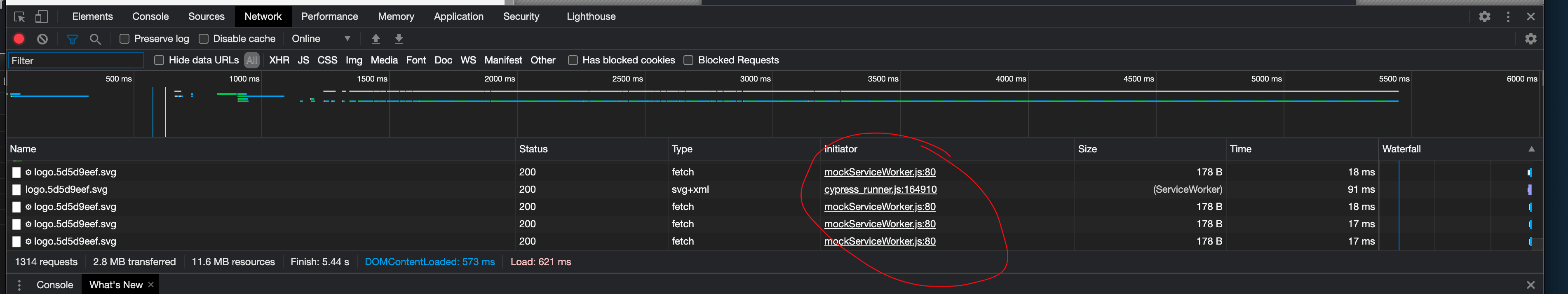The height and width of the screenshot is (294, 1568).
Task: Click the 1314 requests summary text
Action: 46,262
